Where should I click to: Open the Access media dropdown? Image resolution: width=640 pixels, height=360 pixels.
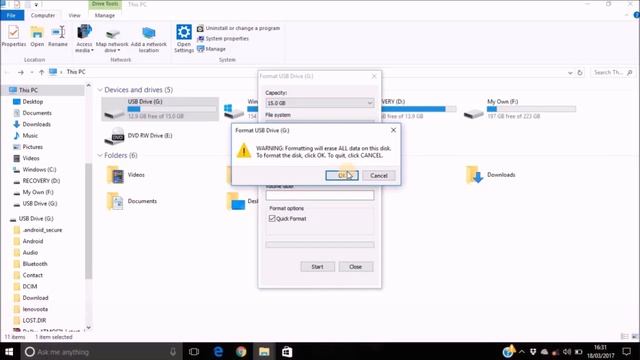[84, 39]
